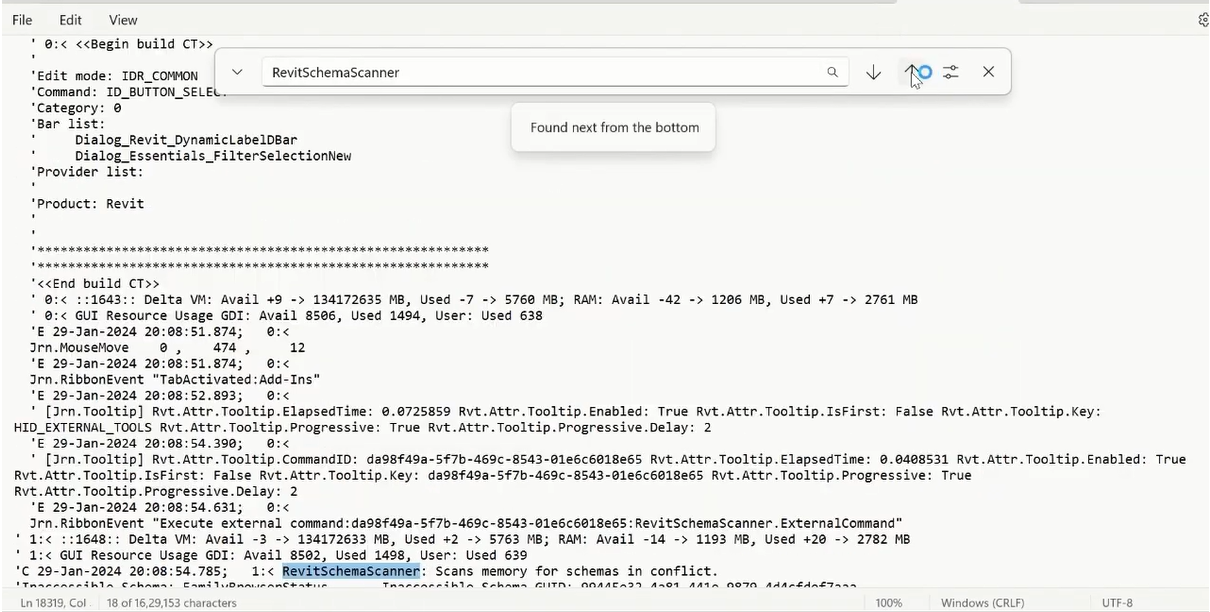1210x612 pixels.
Task: Open the View menu
Action: point(123,20)
